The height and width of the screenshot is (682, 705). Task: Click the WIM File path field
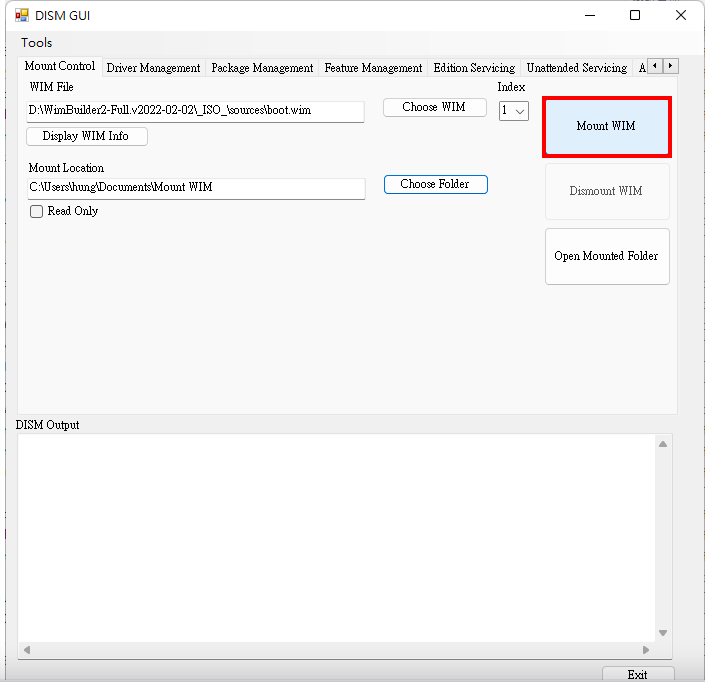pos(195,111)
